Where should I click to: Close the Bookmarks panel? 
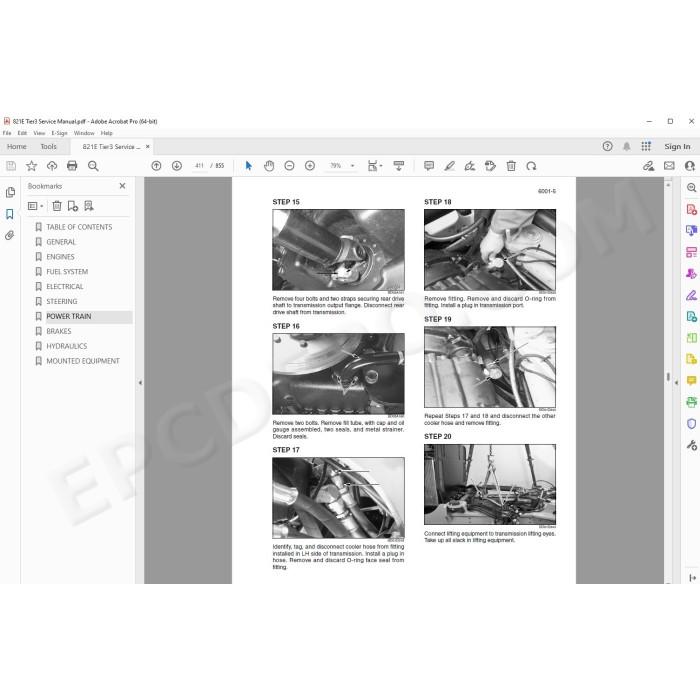pyautogui.click(x=122, y=186)
